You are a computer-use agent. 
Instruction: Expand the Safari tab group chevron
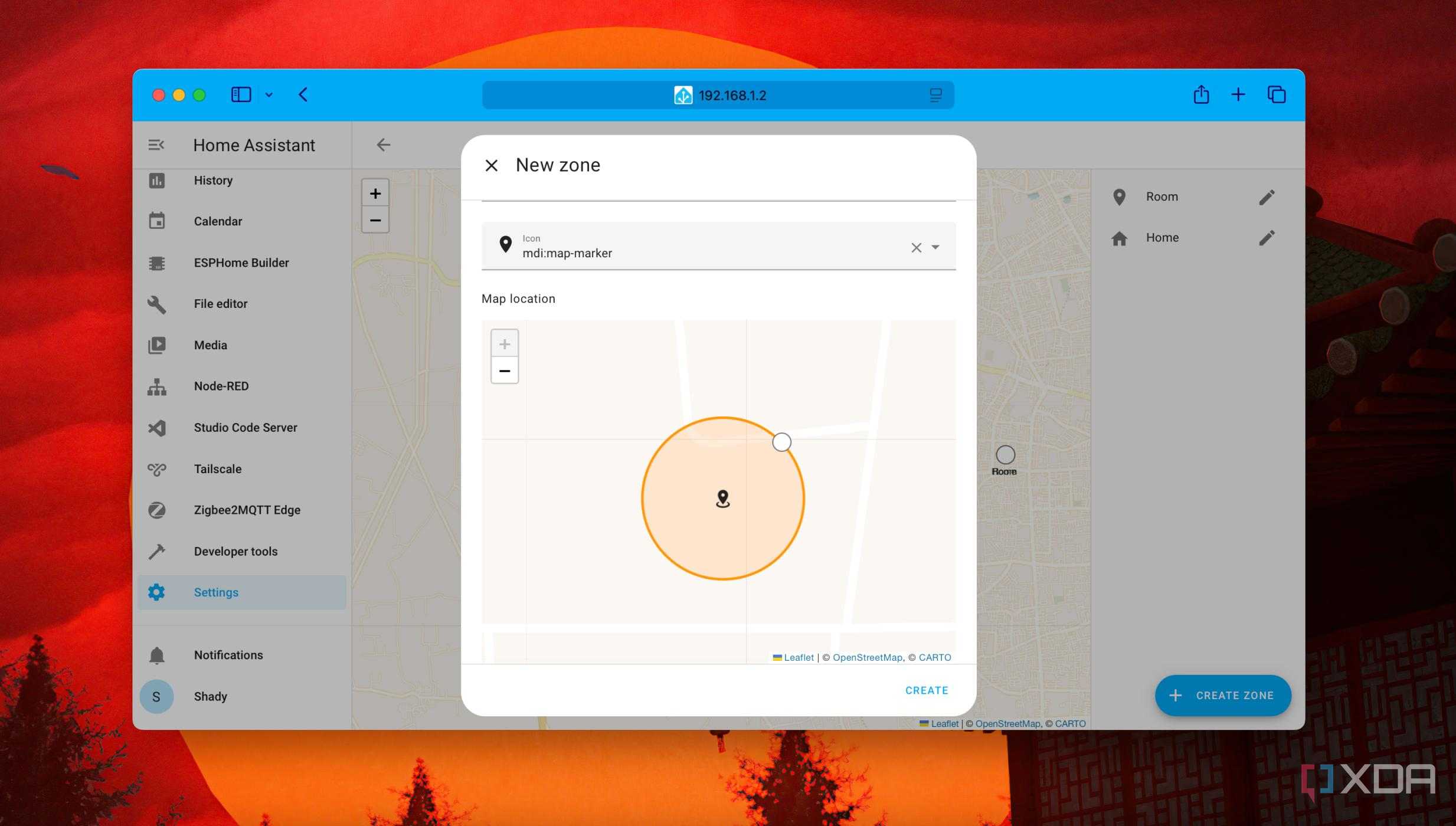click(269, 95)
